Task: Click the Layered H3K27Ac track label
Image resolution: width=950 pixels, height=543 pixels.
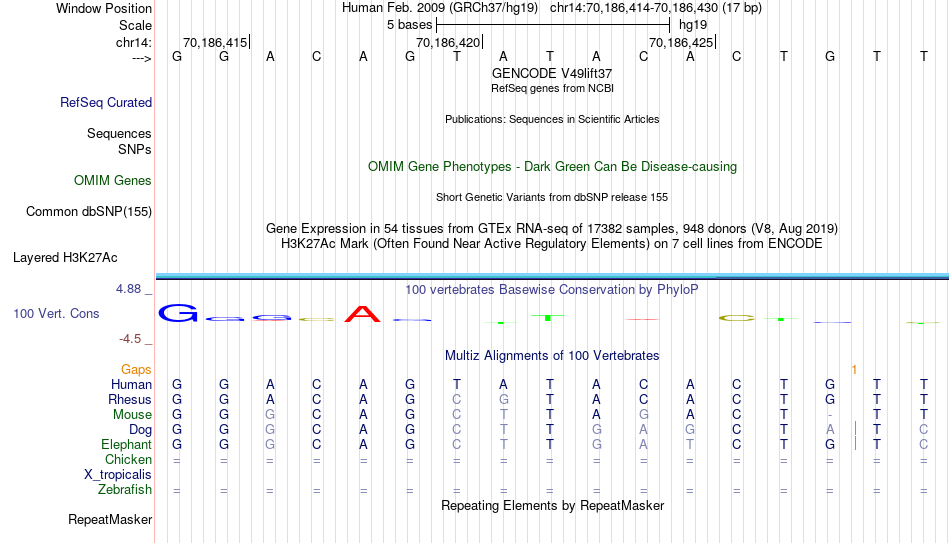Action: (x=65, y=258)
